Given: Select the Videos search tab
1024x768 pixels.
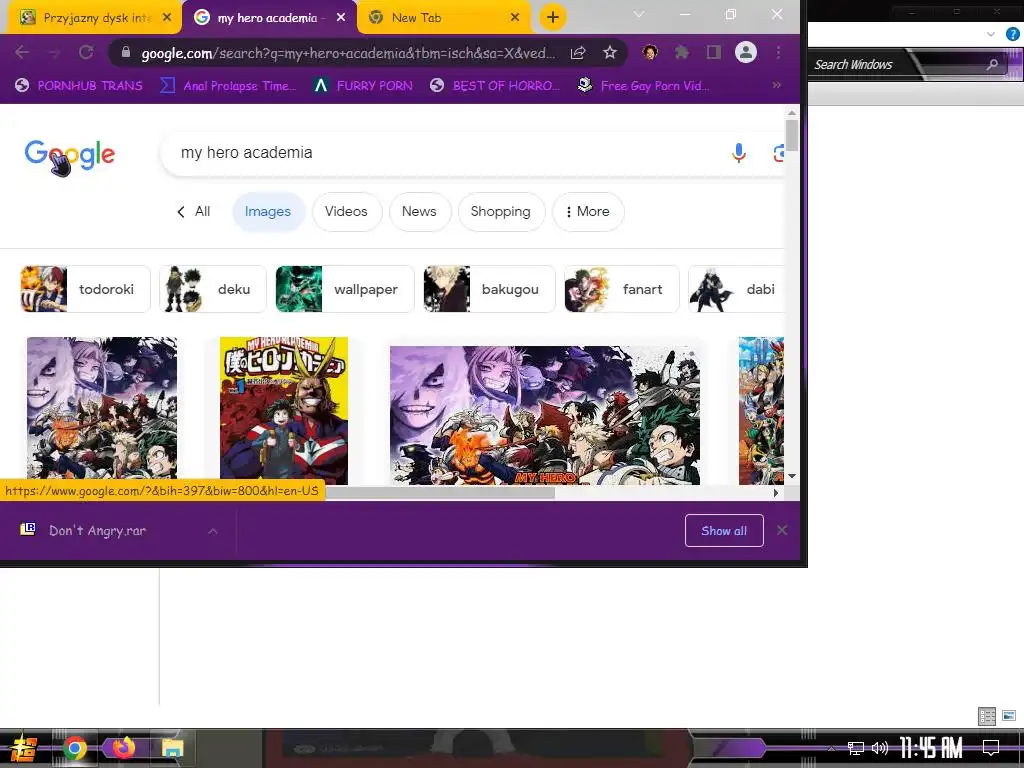Looking at the screenshot, I should (346, 212).
